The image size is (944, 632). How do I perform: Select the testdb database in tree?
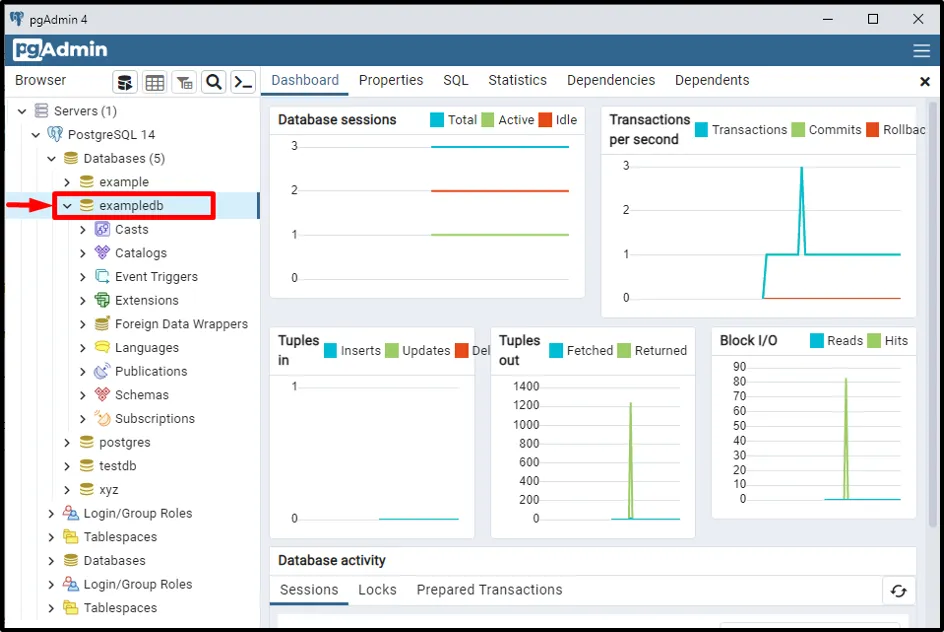point(117,466)
